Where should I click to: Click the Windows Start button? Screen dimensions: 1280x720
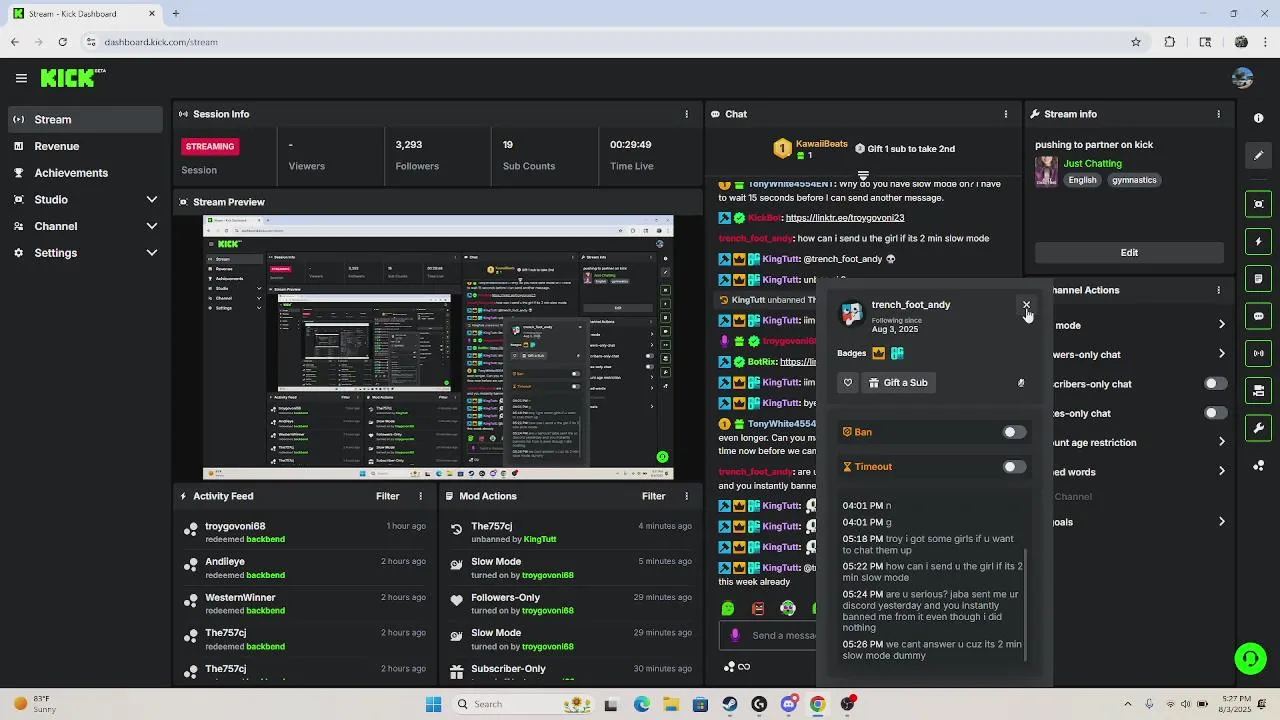coord(433,704)
